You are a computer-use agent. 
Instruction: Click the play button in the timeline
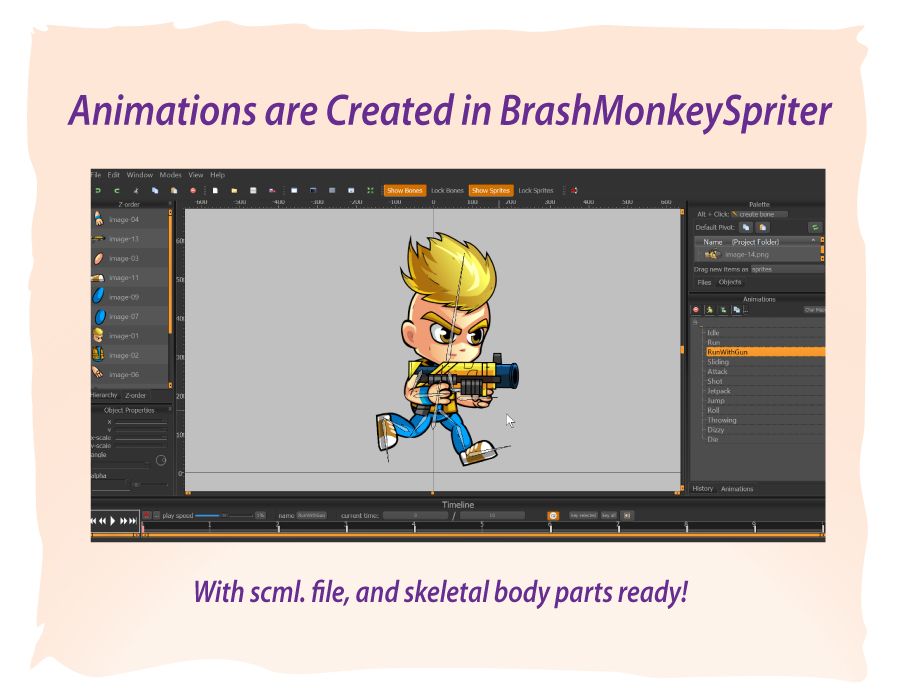point(113,521)
